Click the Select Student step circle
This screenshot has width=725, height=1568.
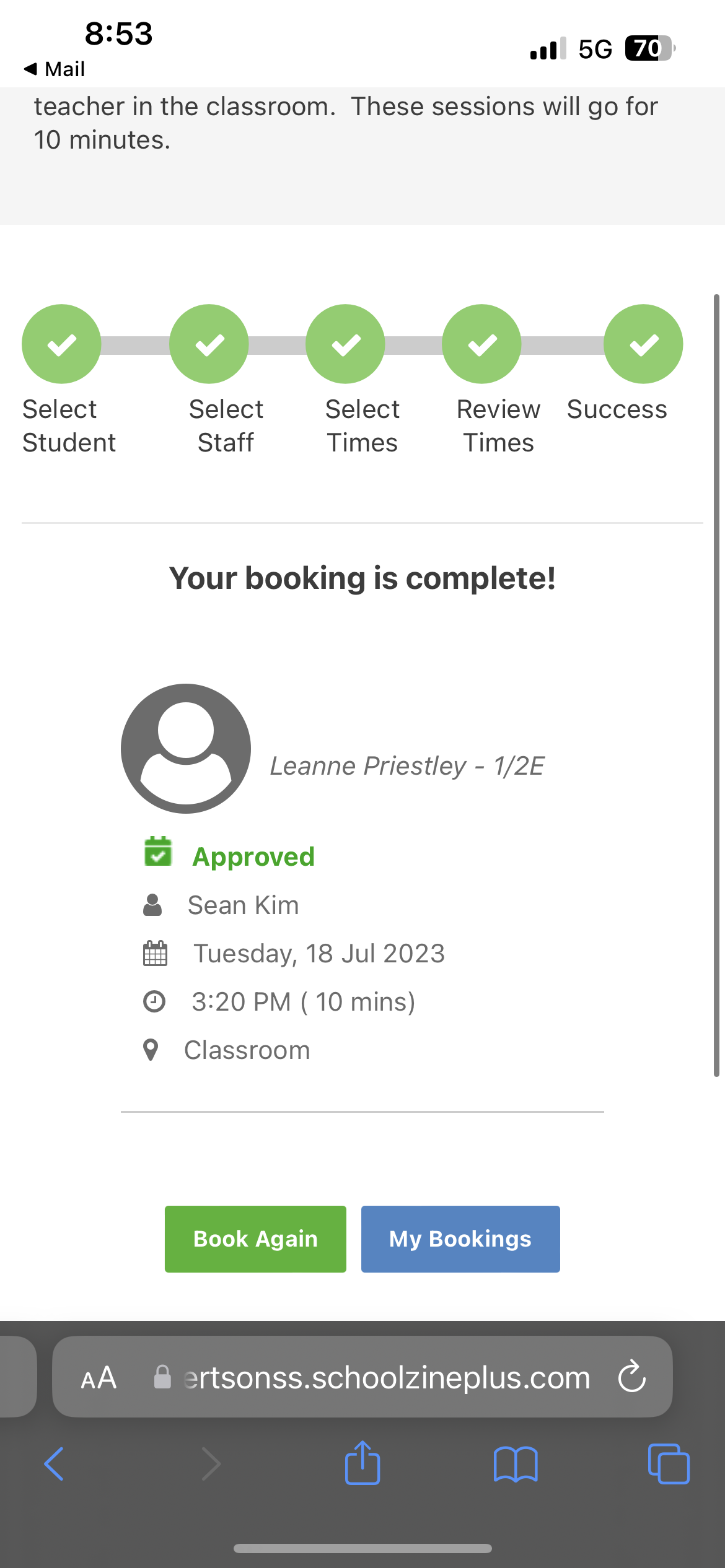(x=61, y=344)
